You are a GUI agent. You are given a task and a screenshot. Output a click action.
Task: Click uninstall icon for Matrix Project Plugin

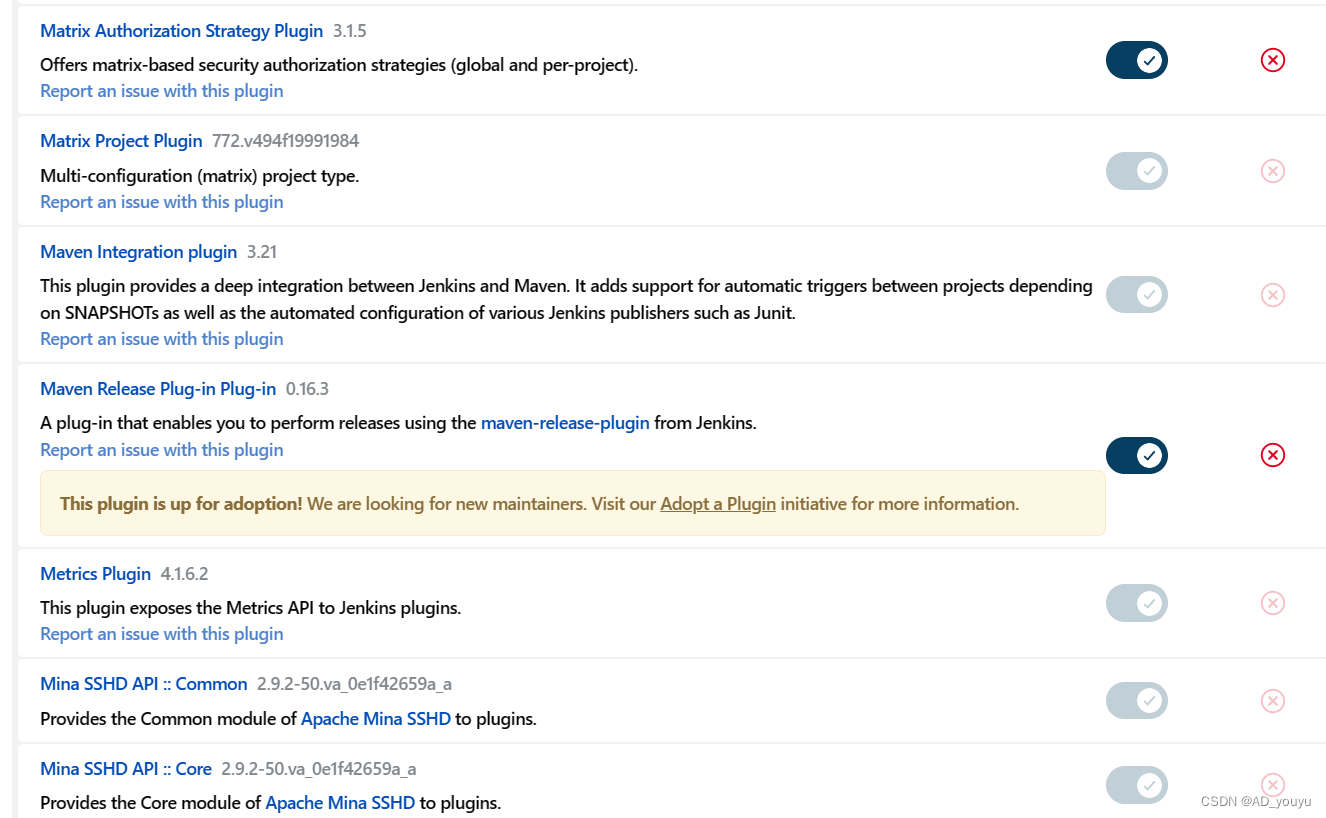click(x=1272, y=171)
